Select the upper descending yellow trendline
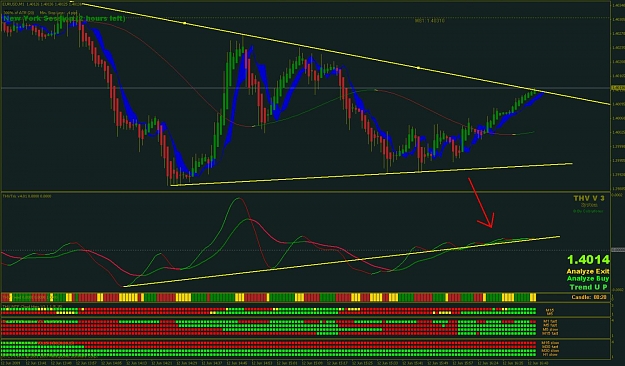This screenshot has width=625, height=366. tap(346, 54)
